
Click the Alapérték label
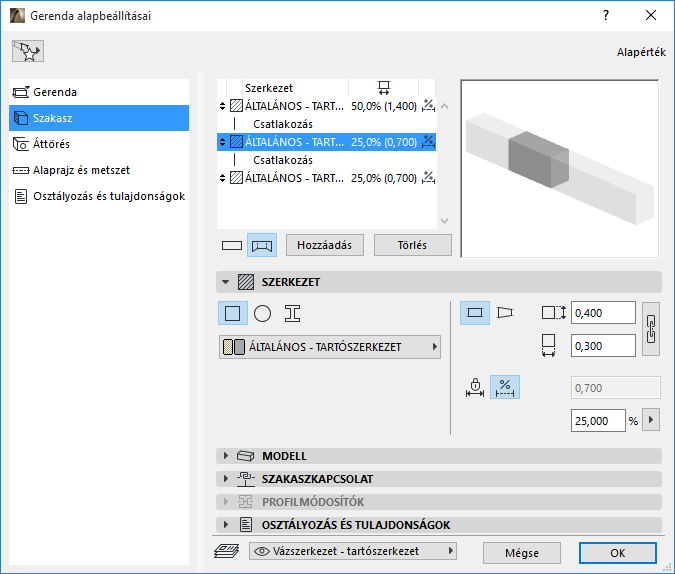[x=641, y=52]
